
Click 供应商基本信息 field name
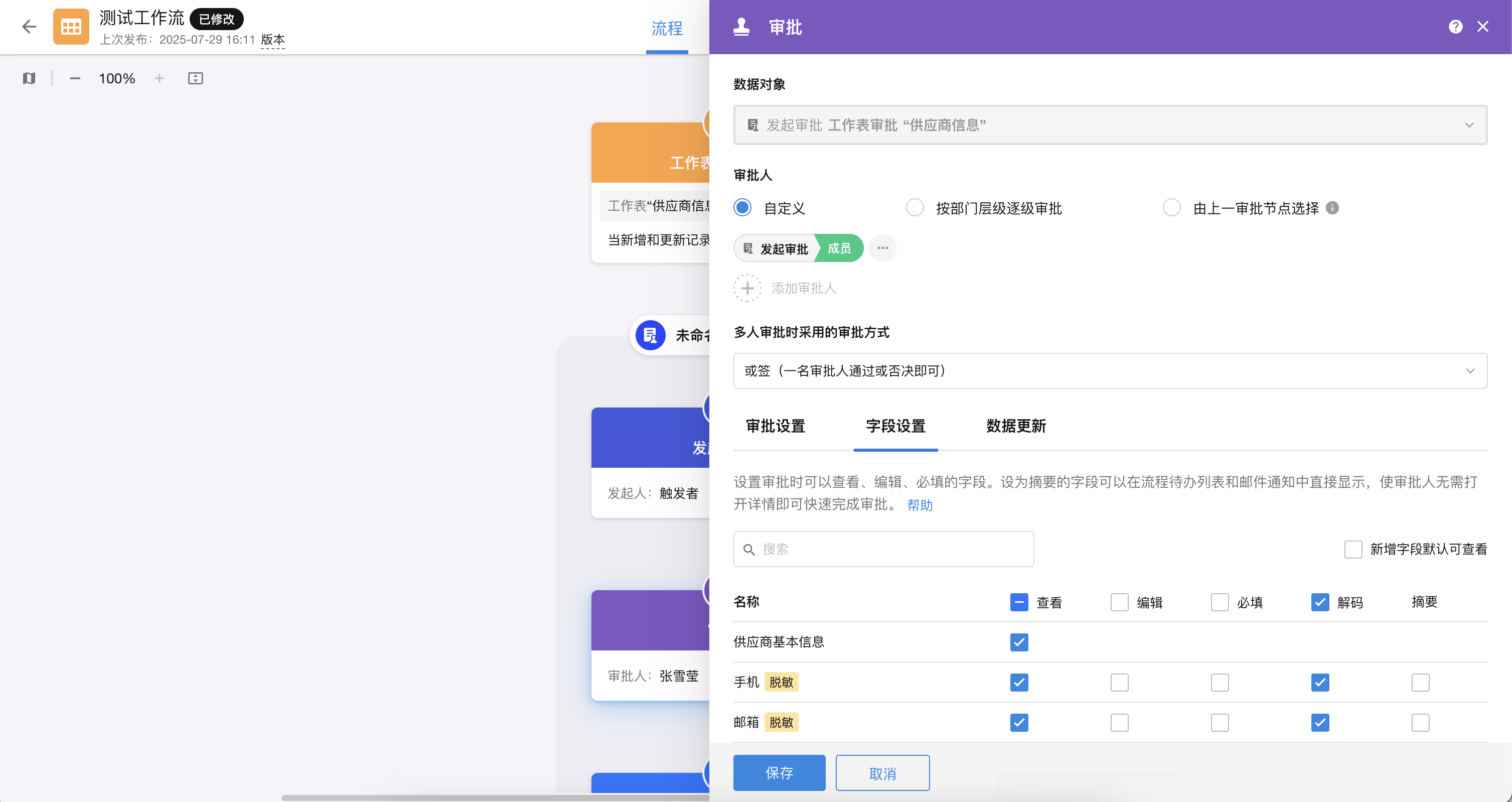point(779,642)
